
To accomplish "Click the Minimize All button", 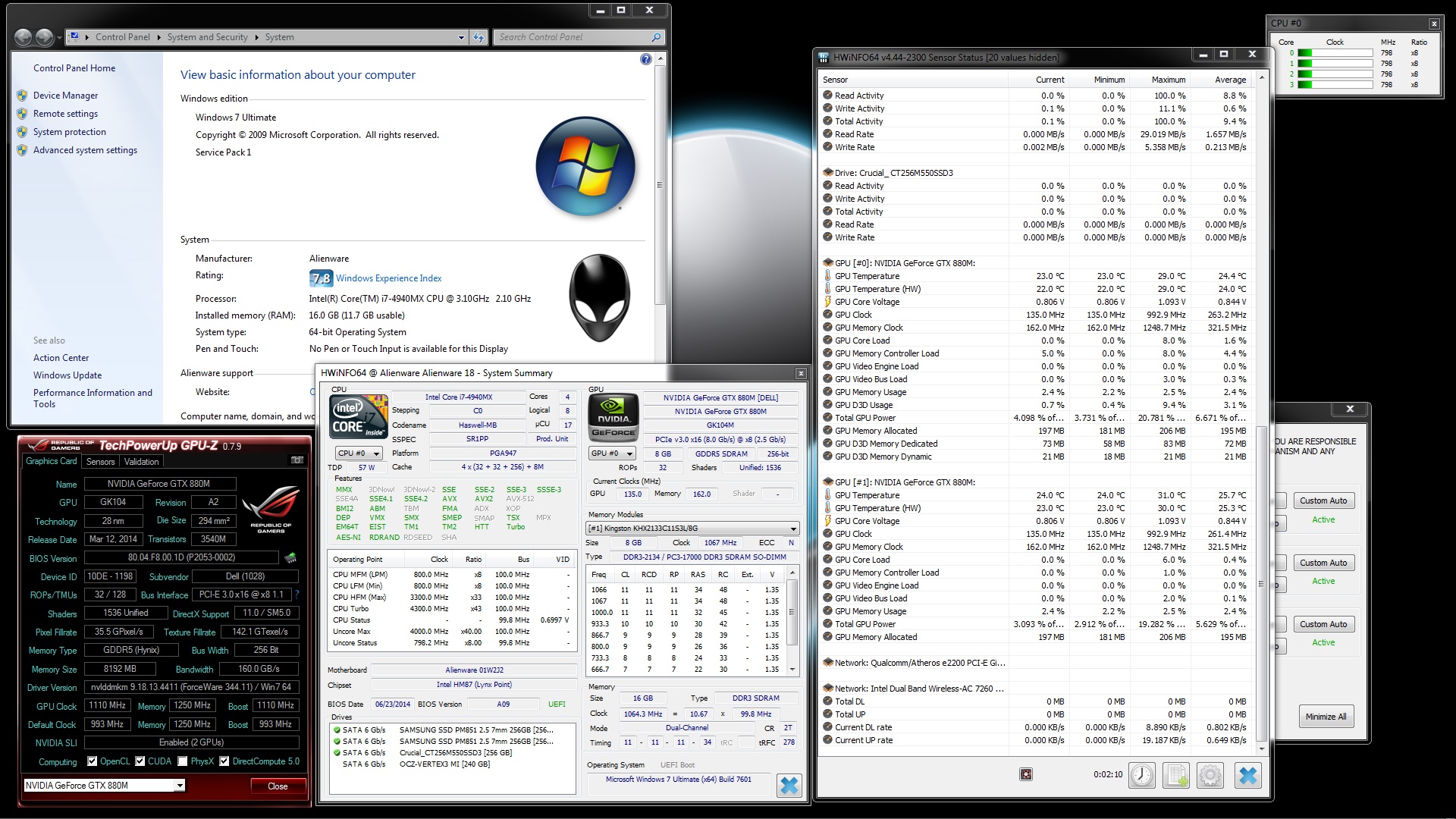I will coord(1326,717).
